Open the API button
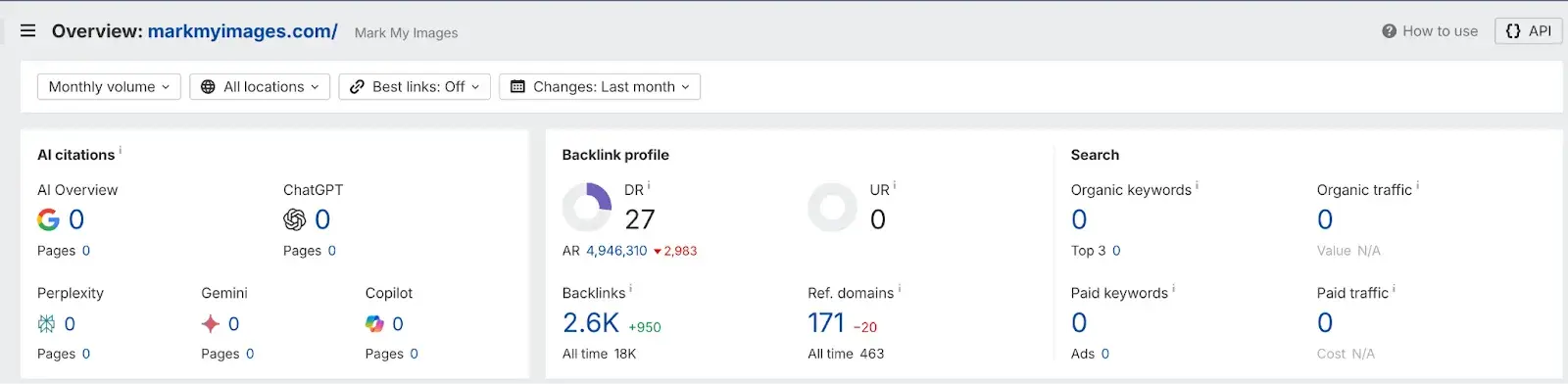 click(x=1529, y=31)
